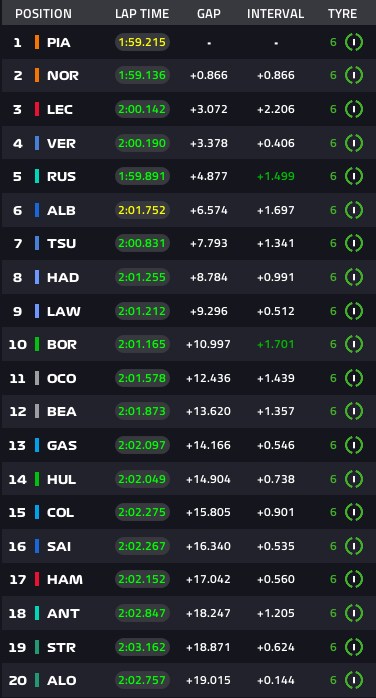Select driver TSU in the standings
Viewport: 376px width, 698px height.
[x=61, y=243]
